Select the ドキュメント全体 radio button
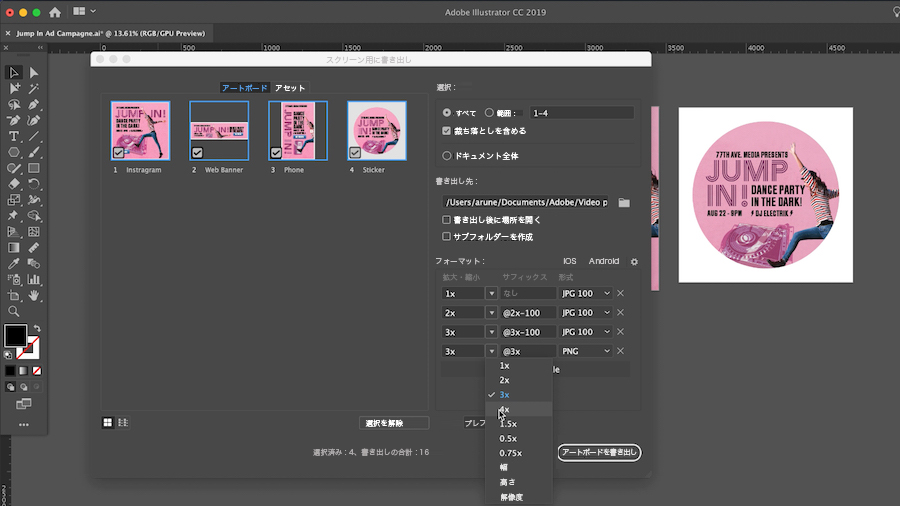 pyautogui.click(x=447, y=155)
